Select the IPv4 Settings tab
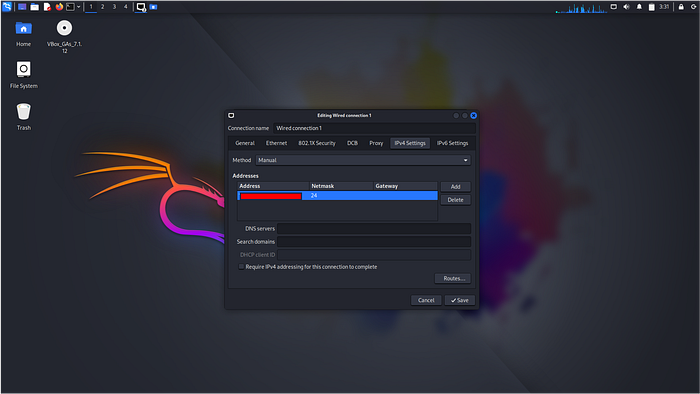700x394 pixels. coord(410,143)
